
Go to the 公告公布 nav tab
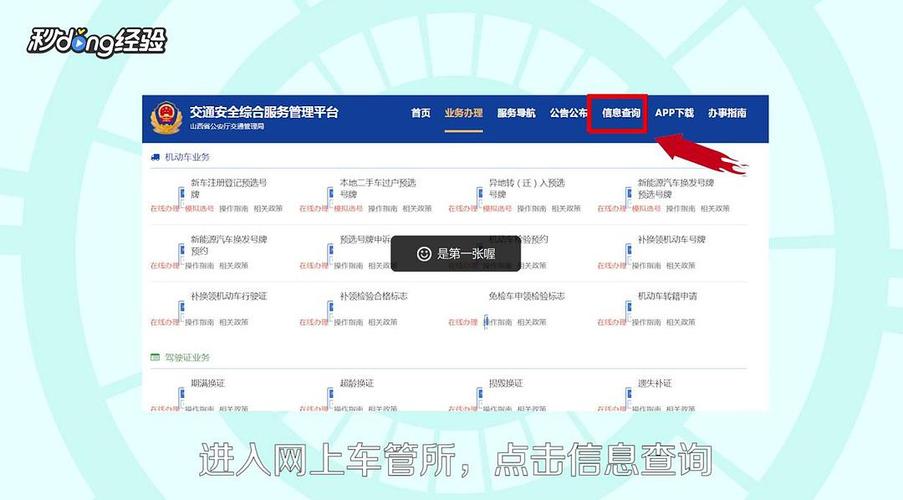tap(568, 113)
